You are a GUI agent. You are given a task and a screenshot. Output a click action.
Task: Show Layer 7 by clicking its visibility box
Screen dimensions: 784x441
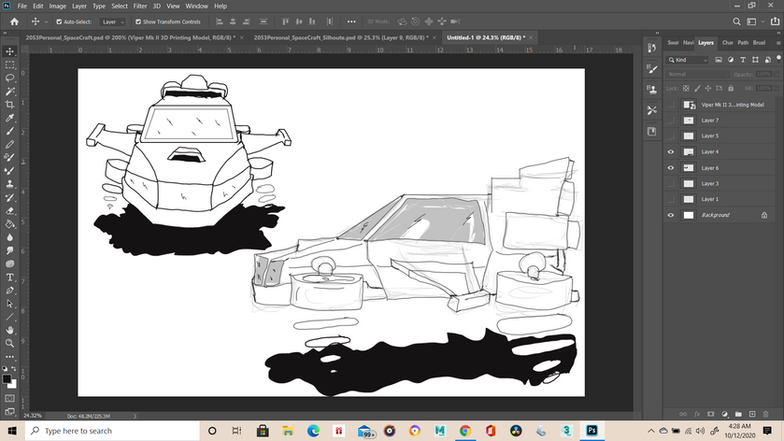tap(671, 120)
